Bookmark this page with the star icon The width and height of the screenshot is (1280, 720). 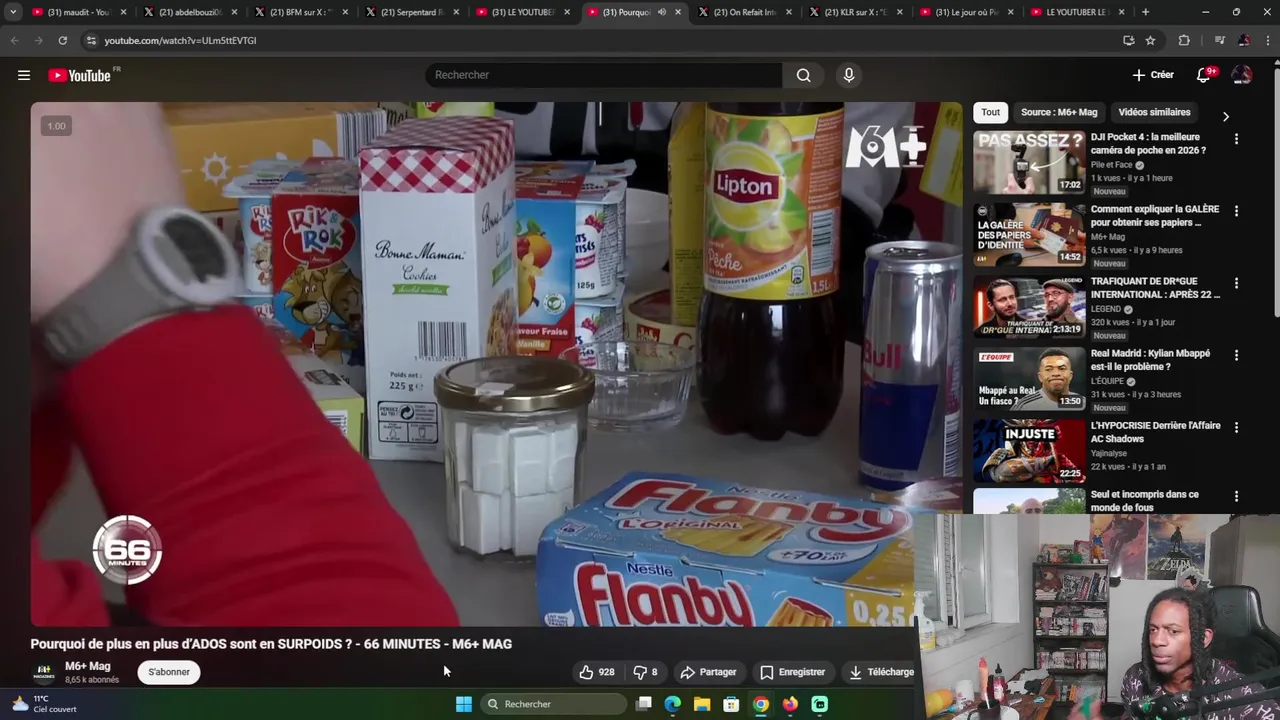pos(1151,40)
